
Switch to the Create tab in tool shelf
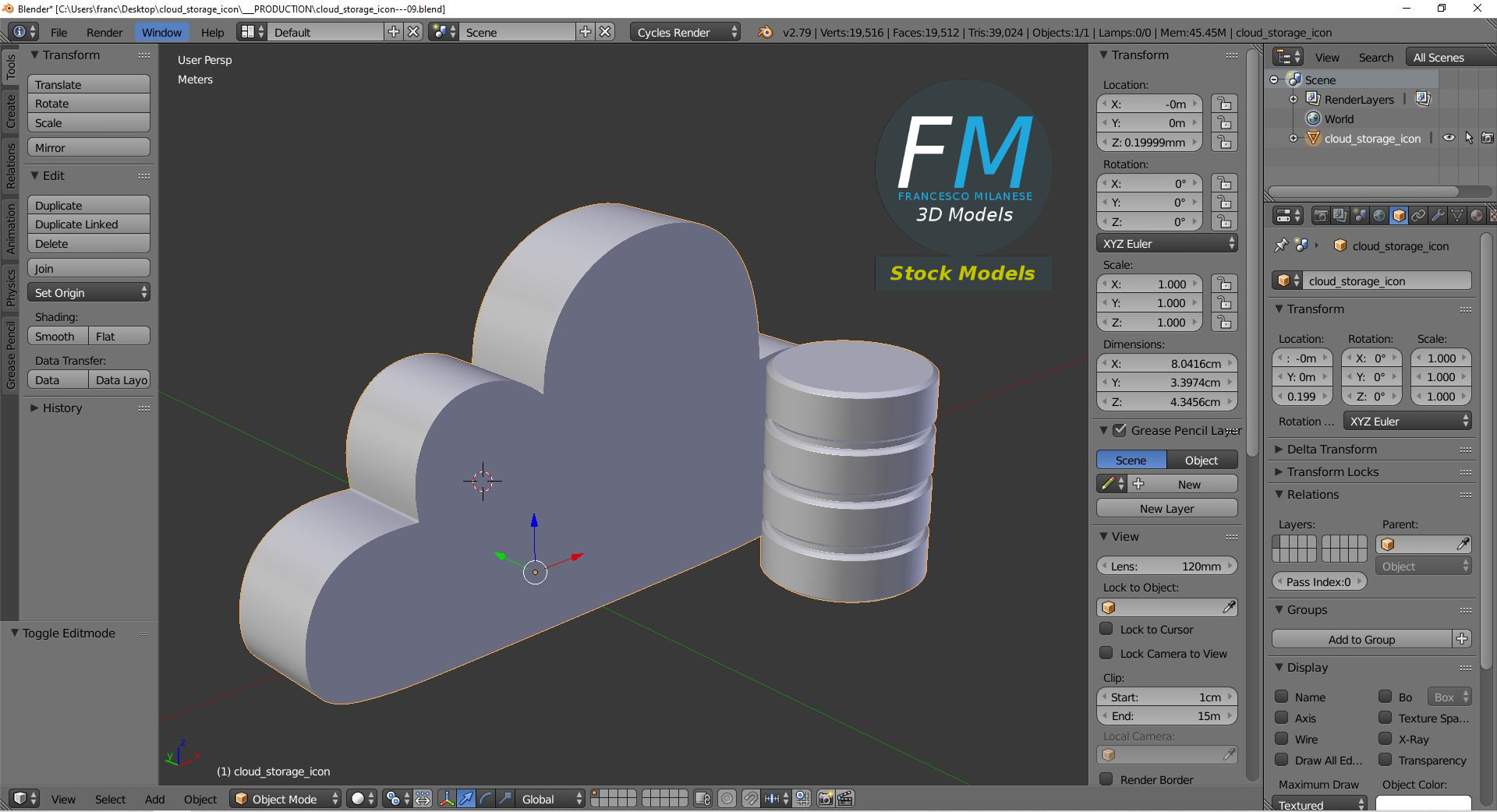[11, 111]
